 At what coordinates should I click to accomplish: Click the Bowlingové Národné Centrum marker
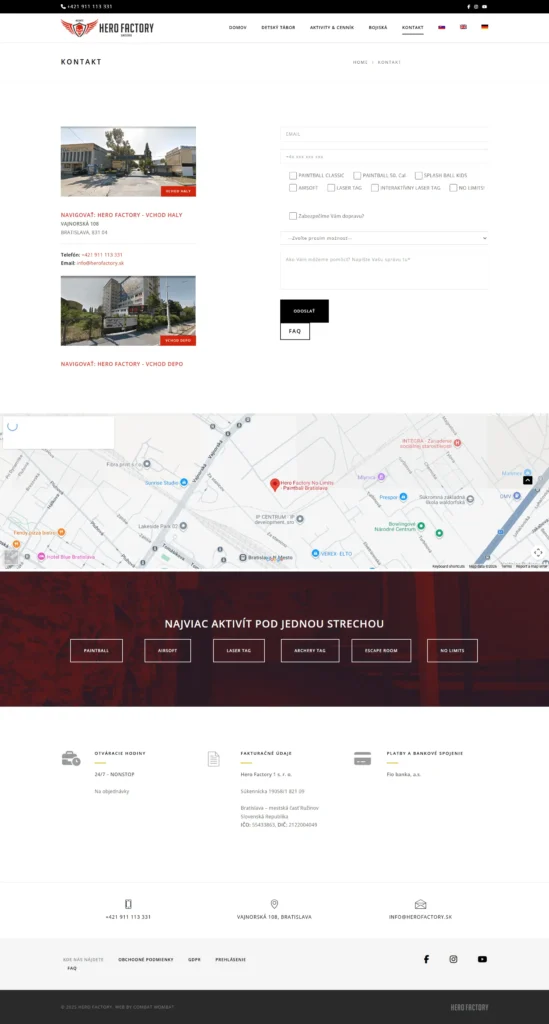click(421, 526)
